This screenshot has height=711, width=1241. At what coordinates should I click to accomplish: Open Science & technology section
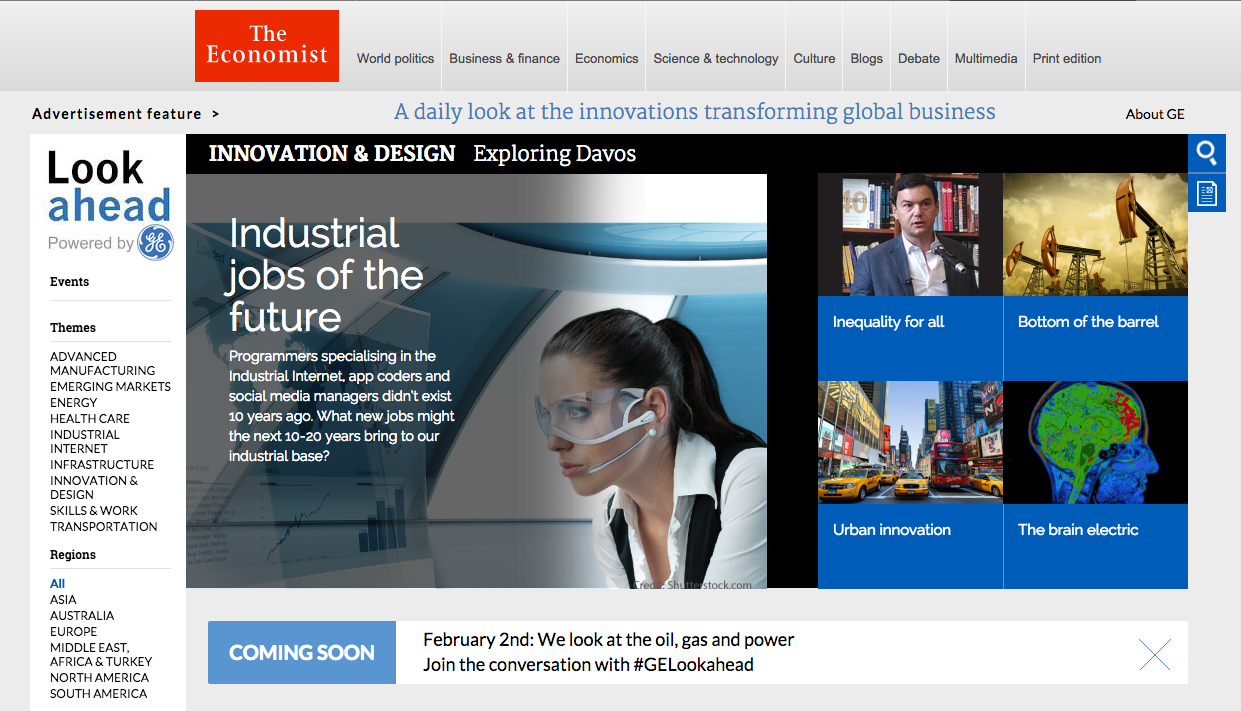pos(716,58)
